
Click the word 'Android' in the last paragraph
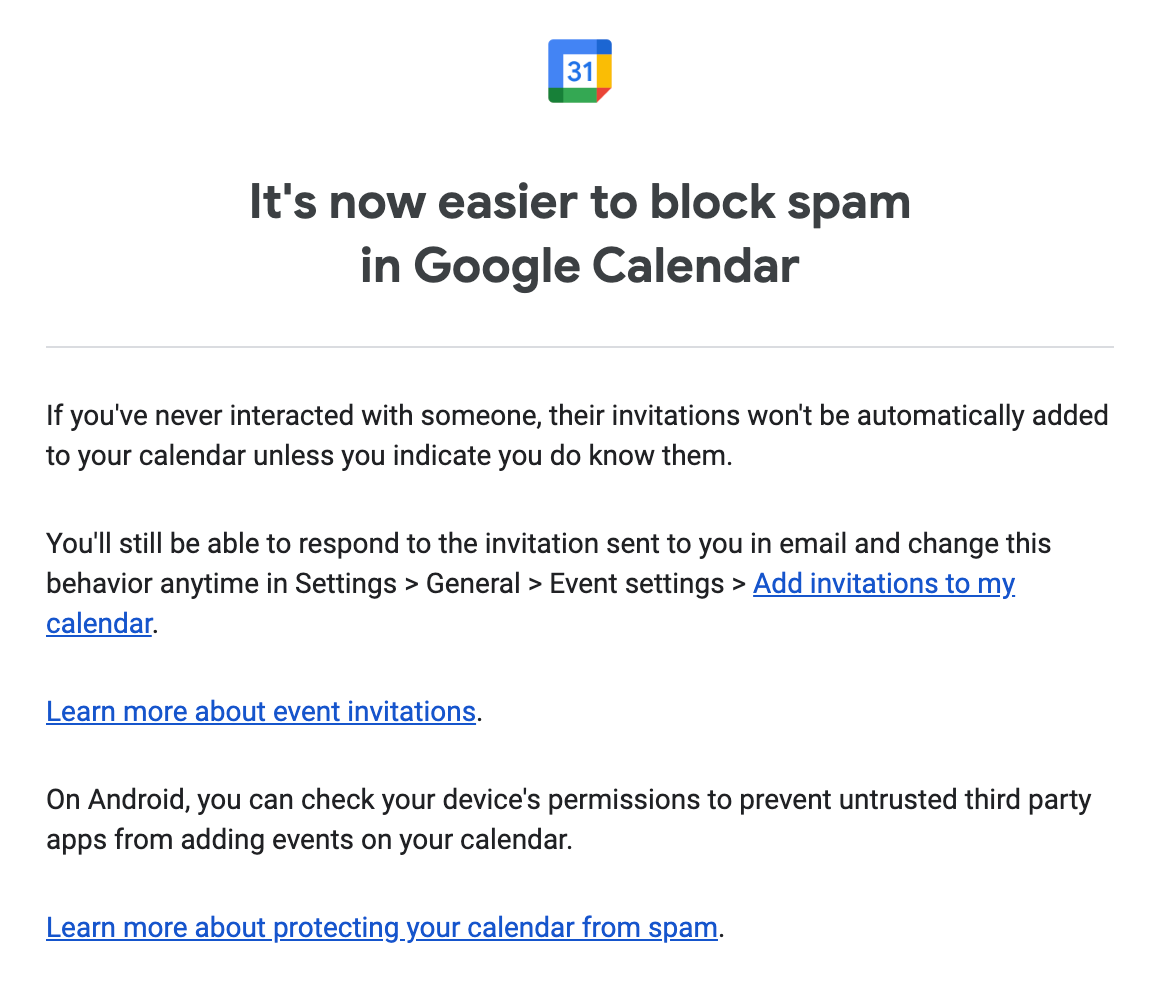pos(138,800)
